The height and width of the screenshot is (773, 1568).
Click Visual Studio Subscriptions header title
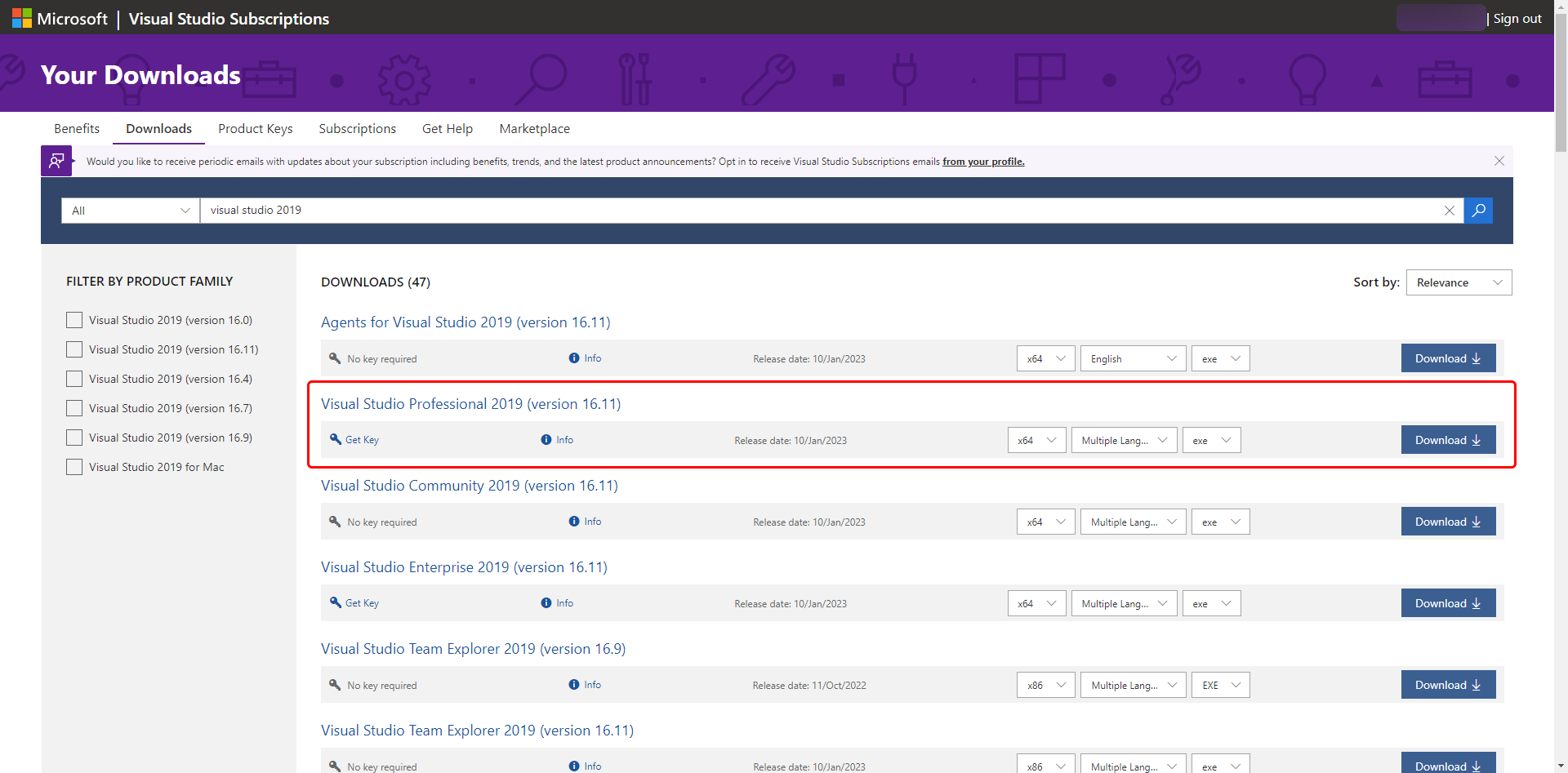[x=229, y=19]
